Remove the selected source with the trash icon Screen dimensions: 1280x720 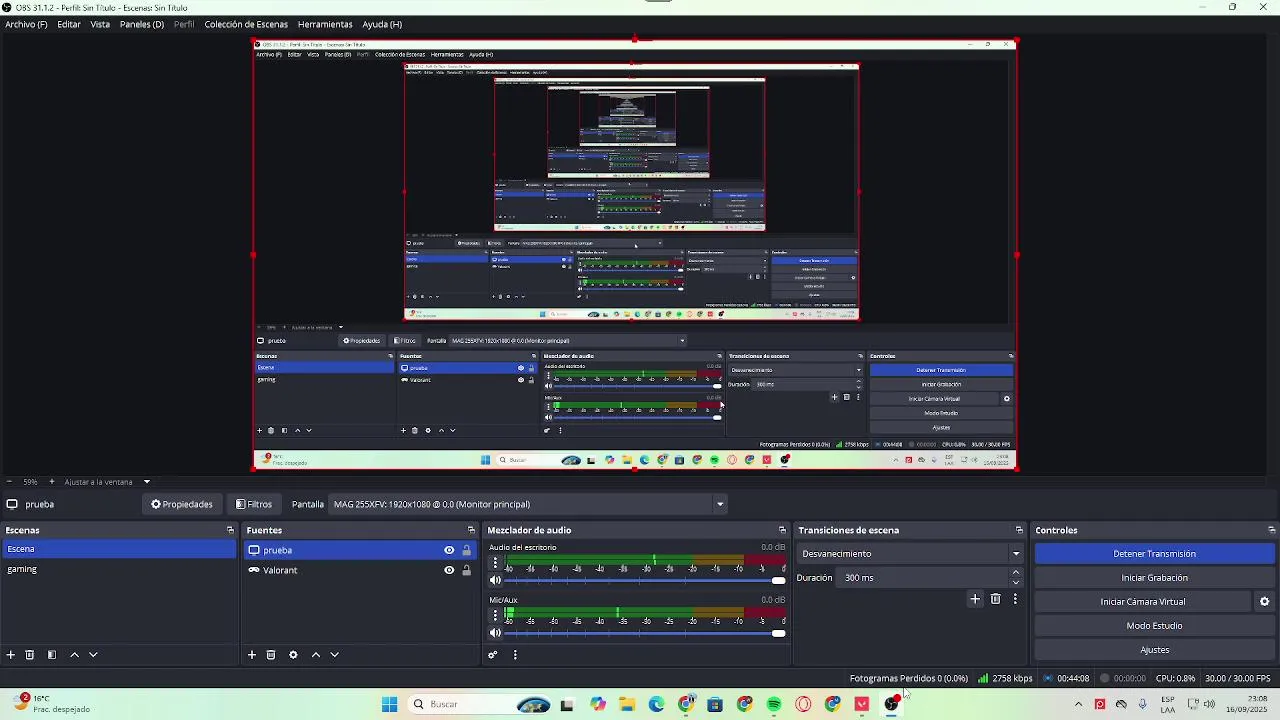tap(271, 655)
